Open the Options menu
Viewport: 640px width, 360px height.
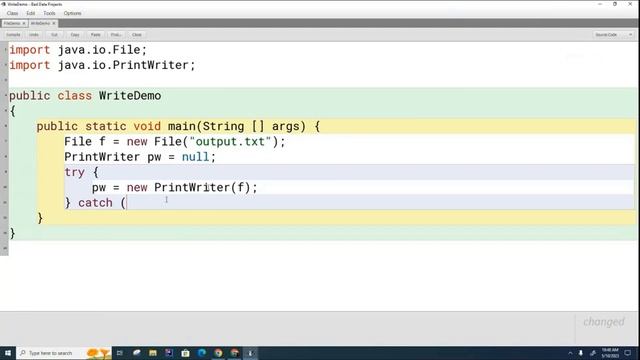pos(73,13)
